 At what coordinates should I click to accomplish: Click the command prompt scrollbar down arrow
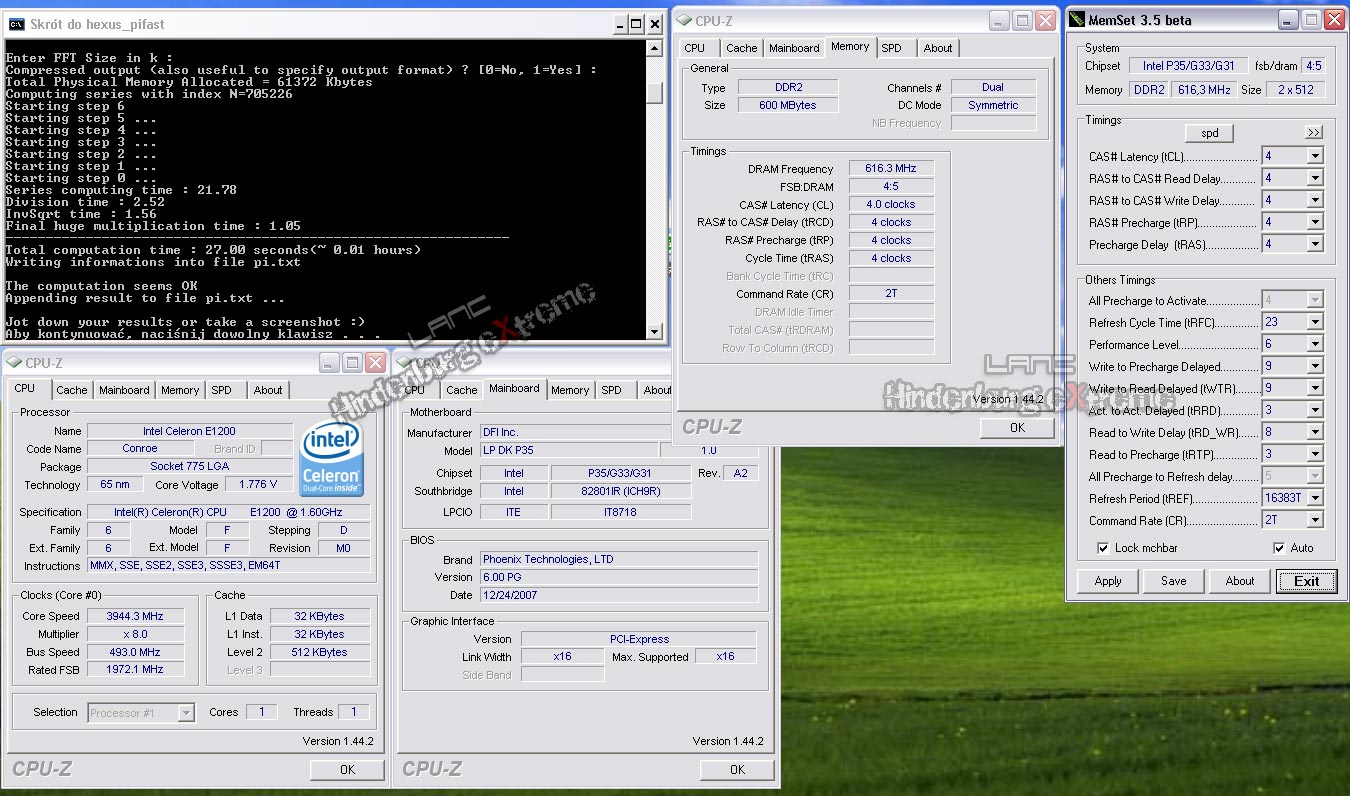655,332
